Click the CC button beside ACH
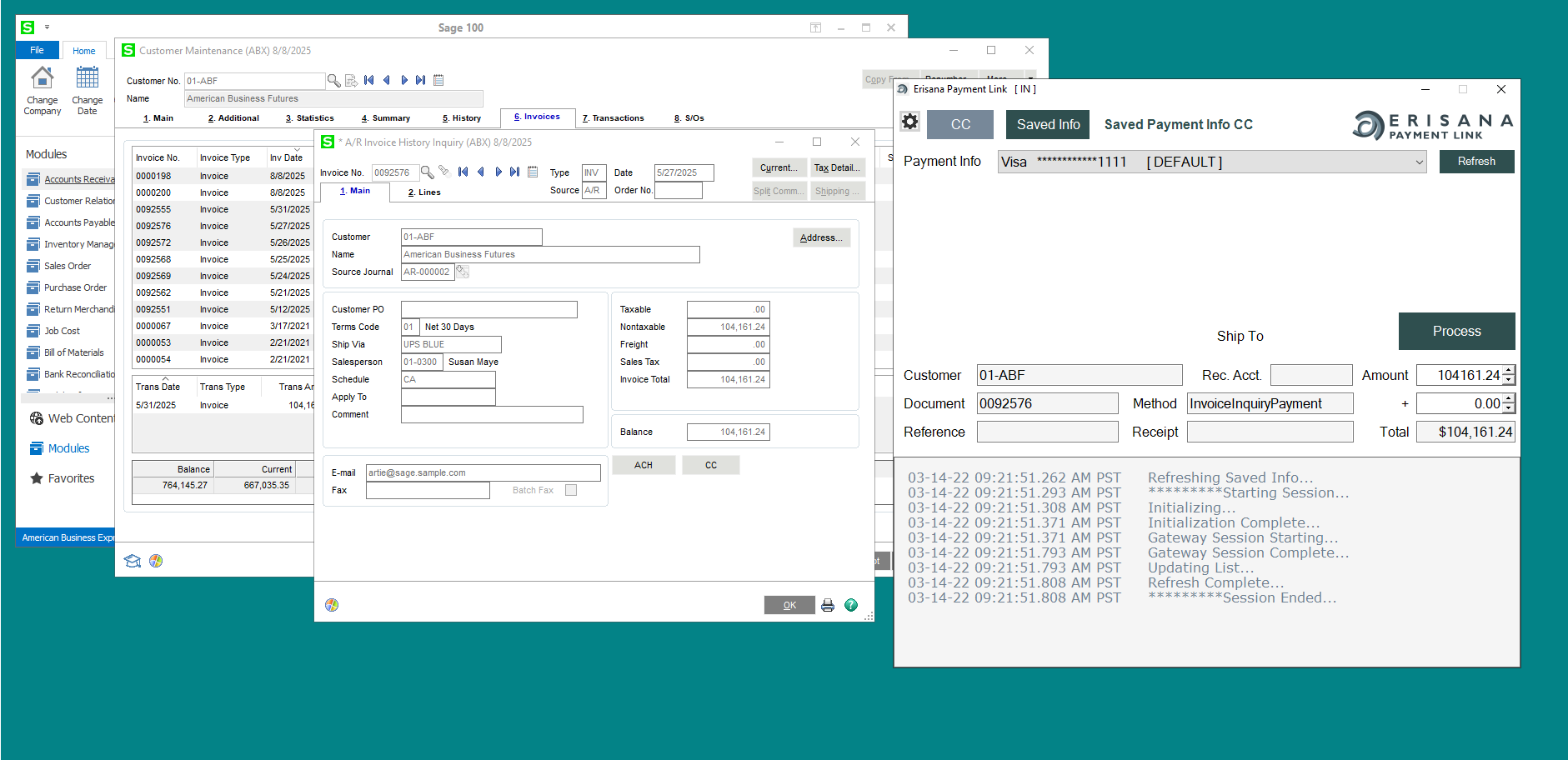The width and height of the screenshot is (1568, 760). [x=711, y=465]
